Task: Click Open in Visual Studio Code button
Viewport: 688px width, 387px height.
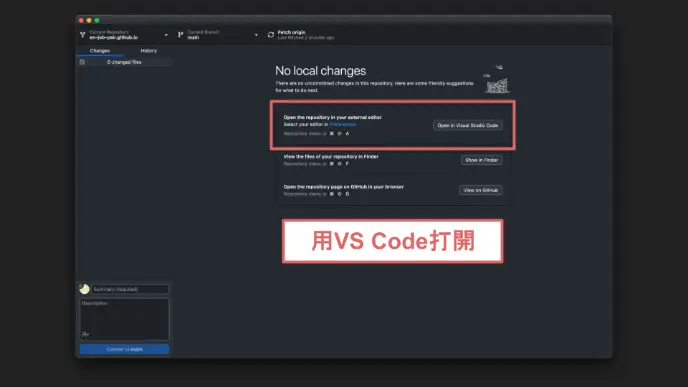Action: pyautogui.click(x=468, y=125)
